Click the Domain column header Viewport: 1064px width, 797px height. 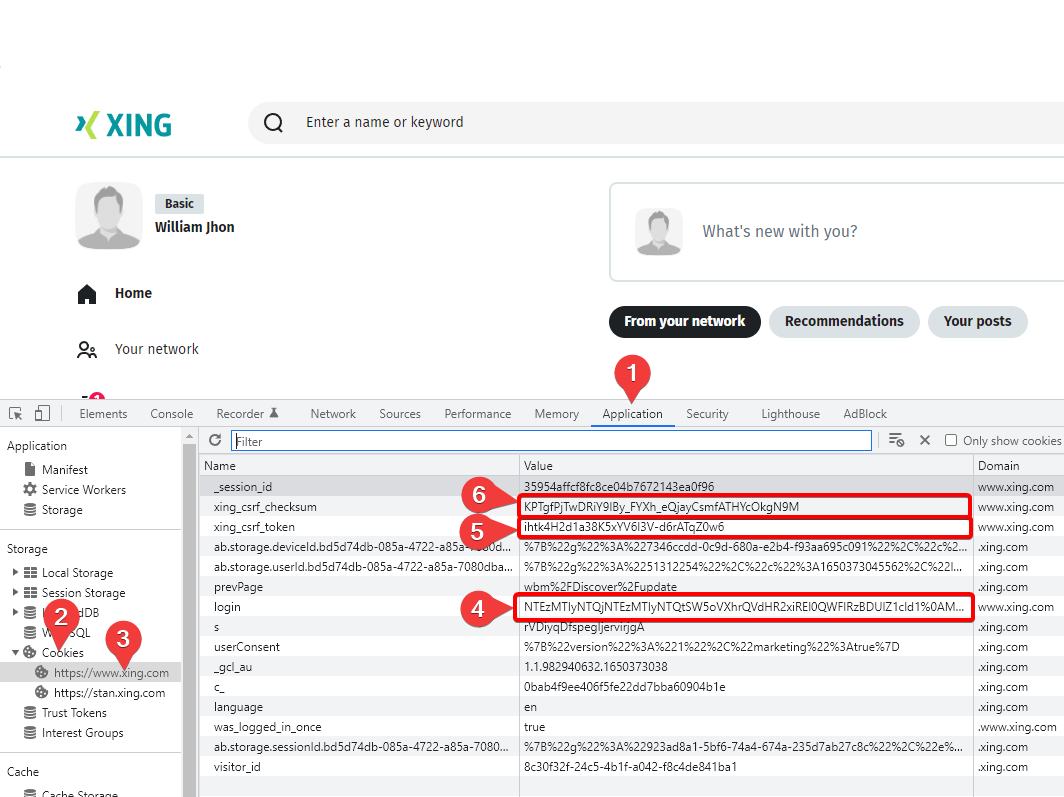coord(1019,466)
